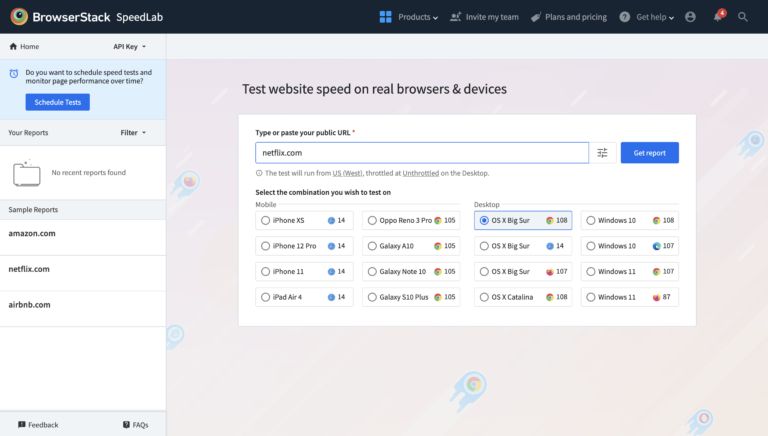This screenshot has height=436, width=768.
Task: Click the SpeedLab product name
Action: tap(140, 17)
